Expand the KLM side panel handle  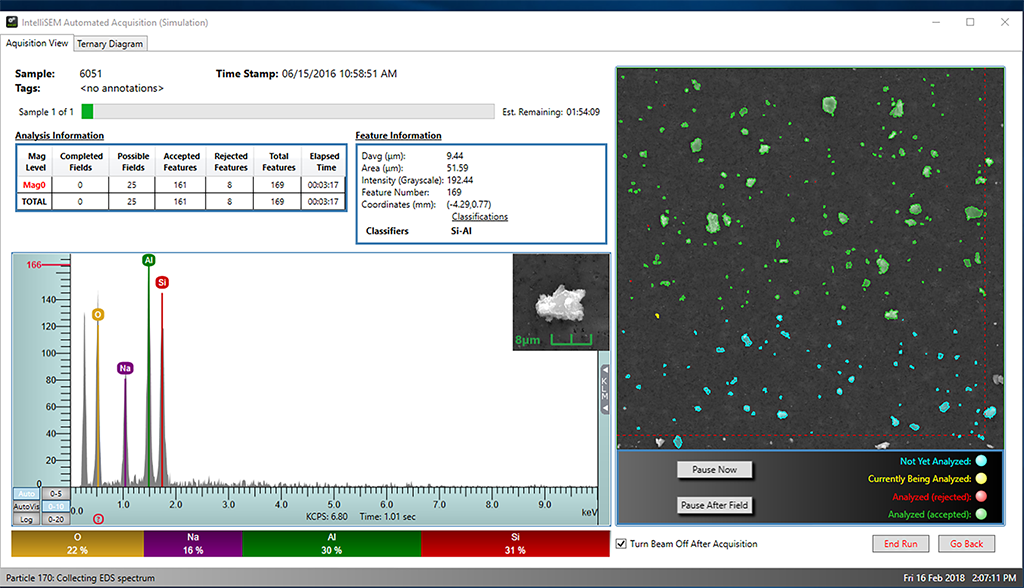(x=604, y=388)
